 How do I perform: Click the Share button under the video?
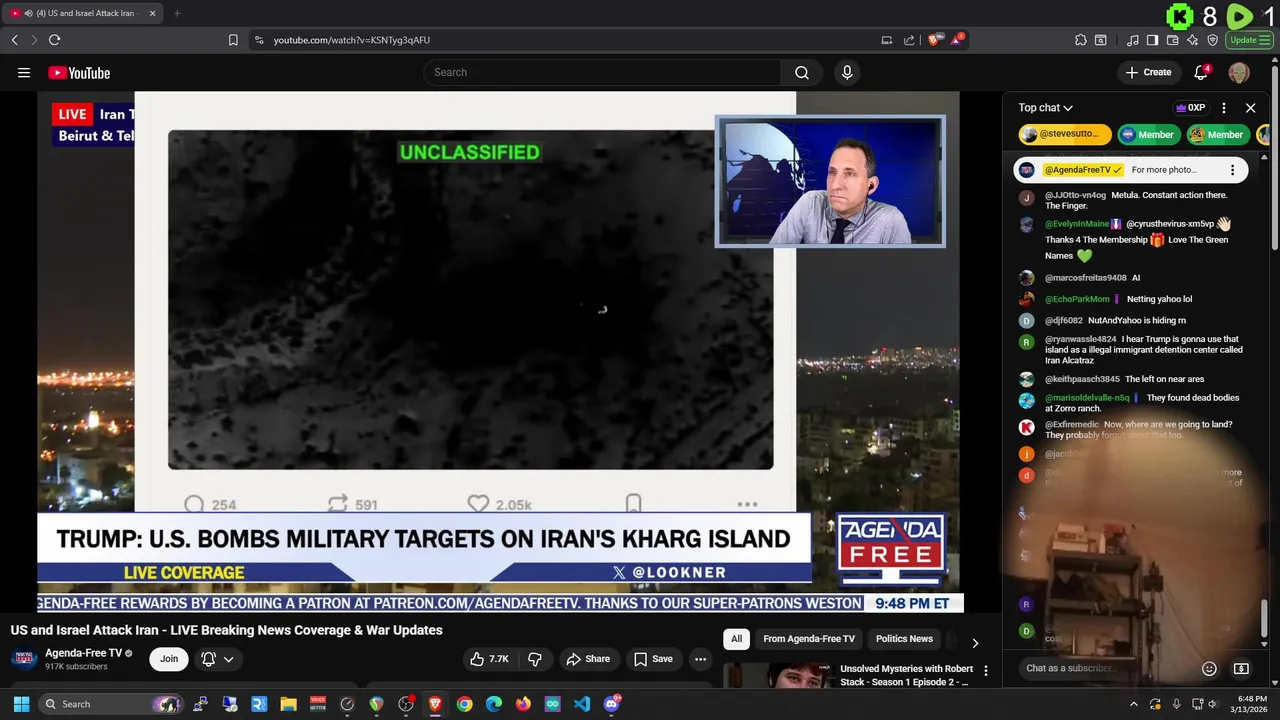point(588,659)
